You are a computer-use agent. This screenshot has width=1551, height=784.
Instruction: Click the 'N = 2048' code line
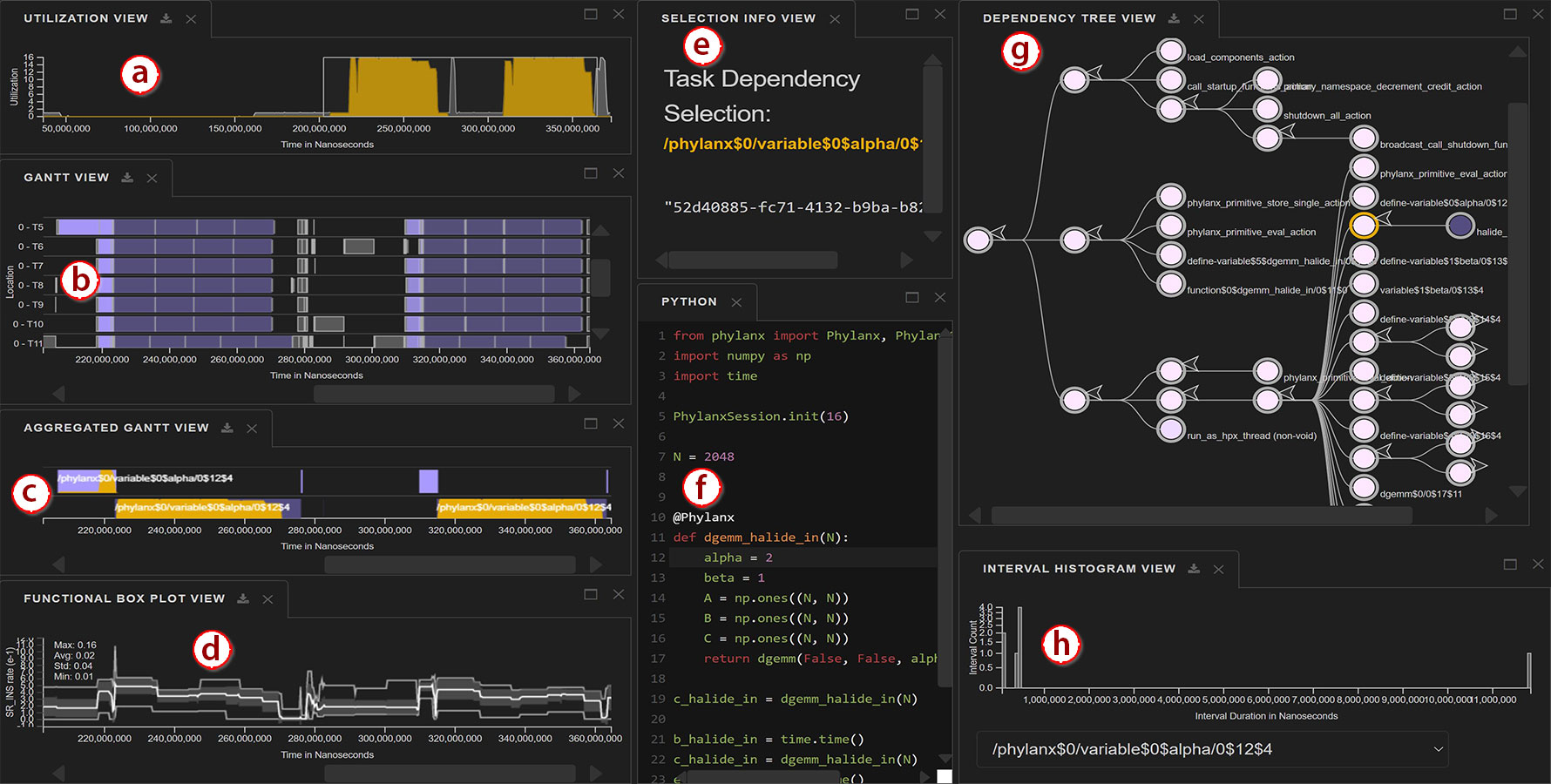coord(703,456)
